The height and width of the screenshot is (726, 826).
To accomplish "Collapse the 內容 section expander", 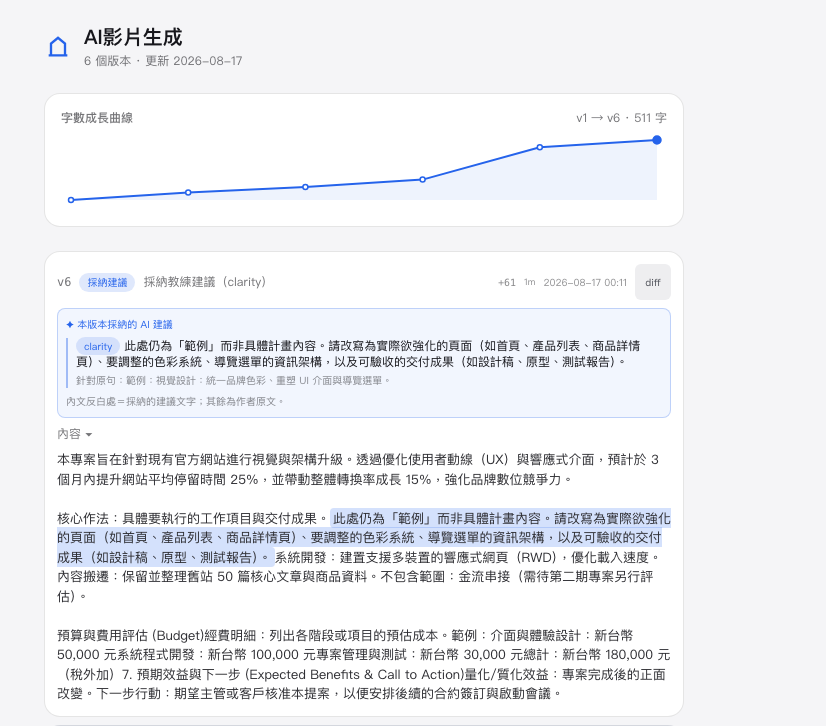I will coord(75,434).
